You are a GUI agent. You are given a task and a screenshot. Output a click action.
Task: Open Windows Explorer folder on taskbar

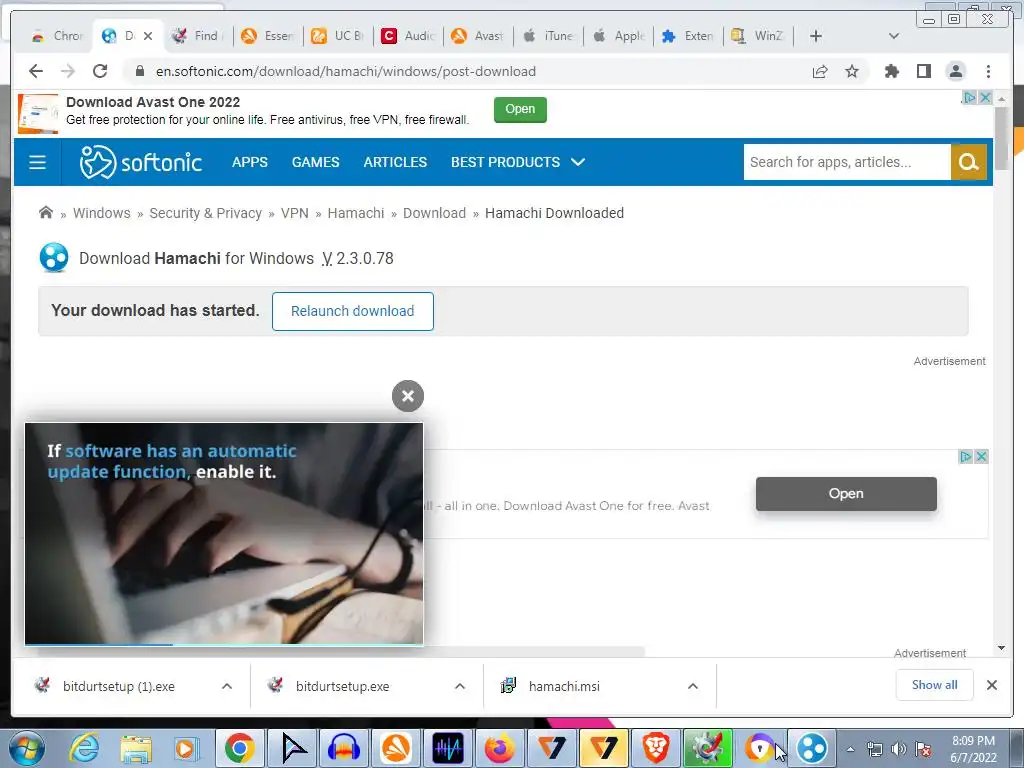click(135, 748)
